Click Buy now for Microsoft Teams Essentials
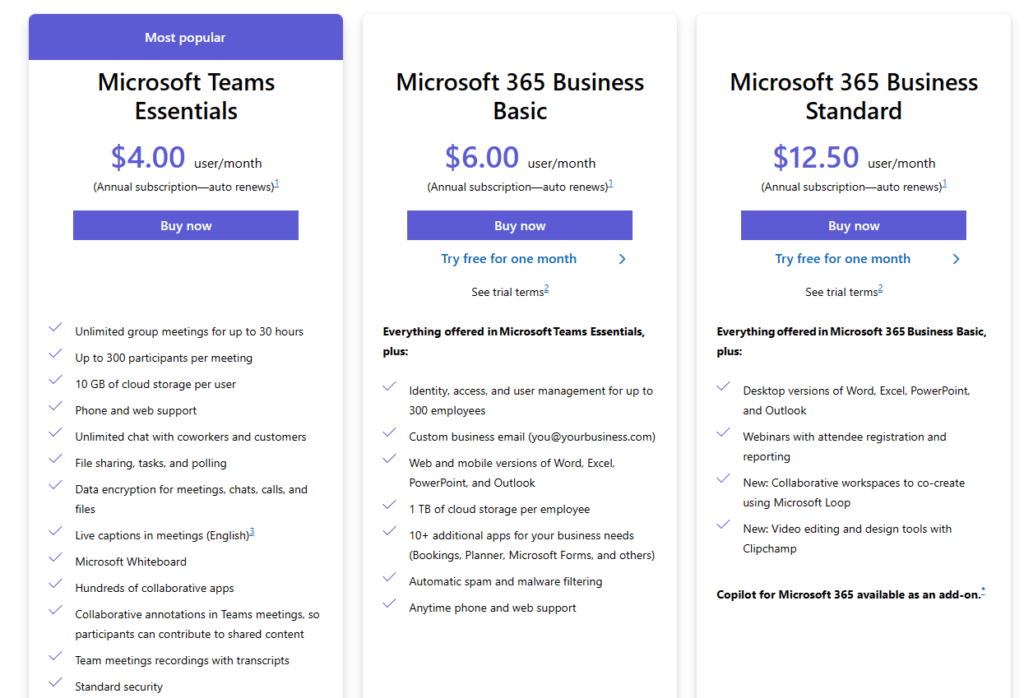1024x698 pixels. (x=185, y=225)
